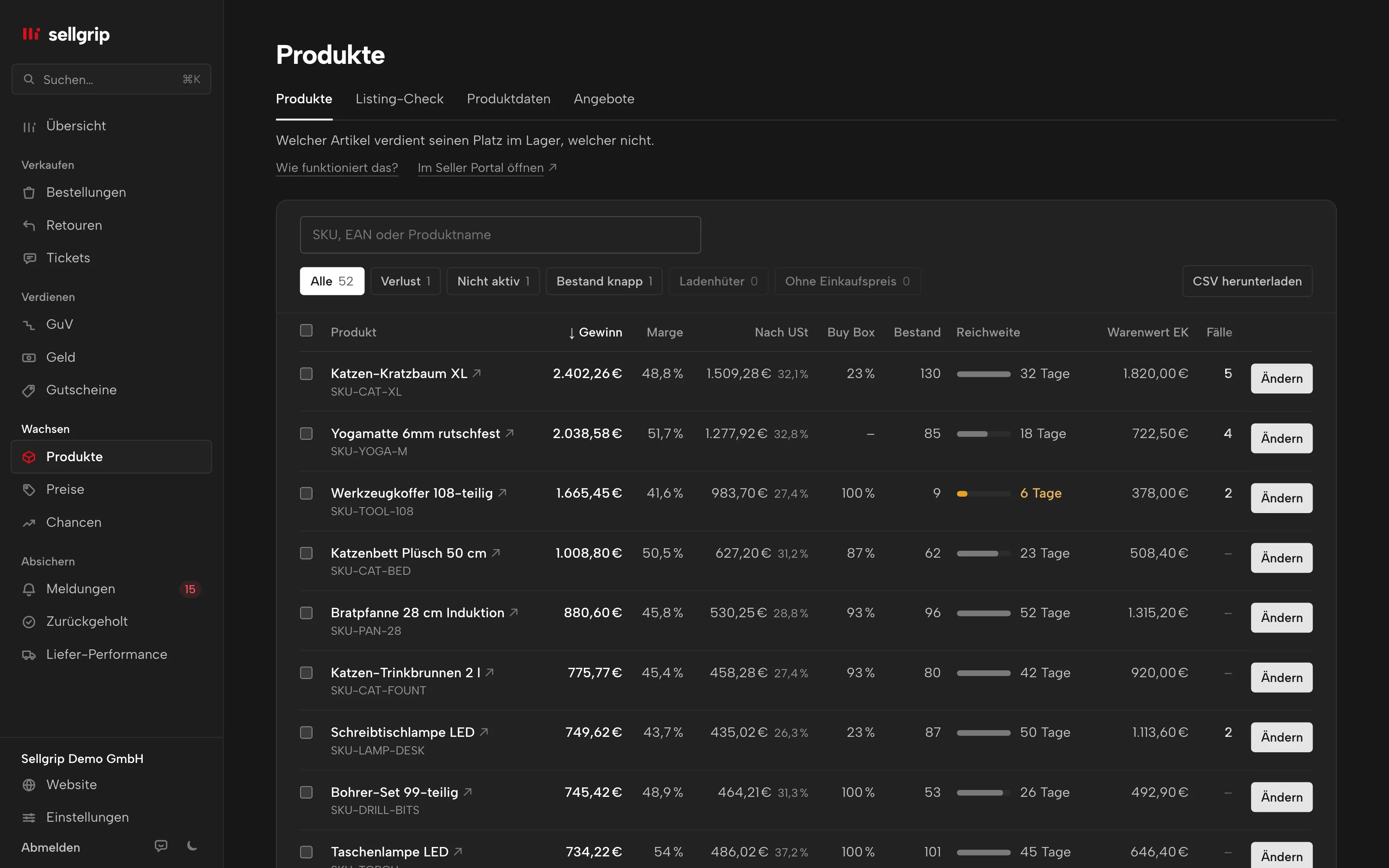The height and width of the screenshot is (868, 1389).
Task: Filter by Nicht aktiv 1 chip
Action: click(x=493, y=281)
